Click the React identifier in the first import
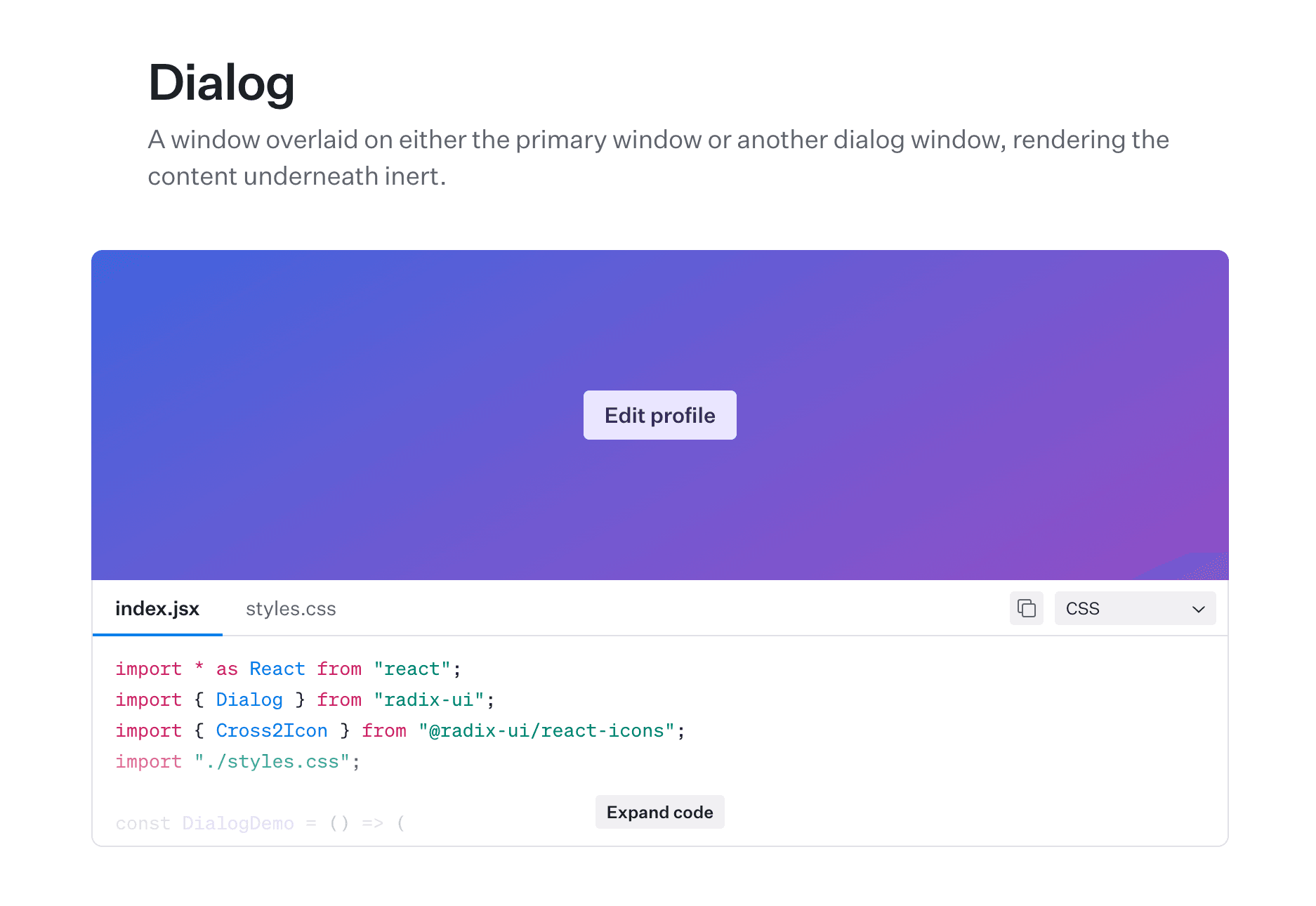 click(x=277, y=669)
